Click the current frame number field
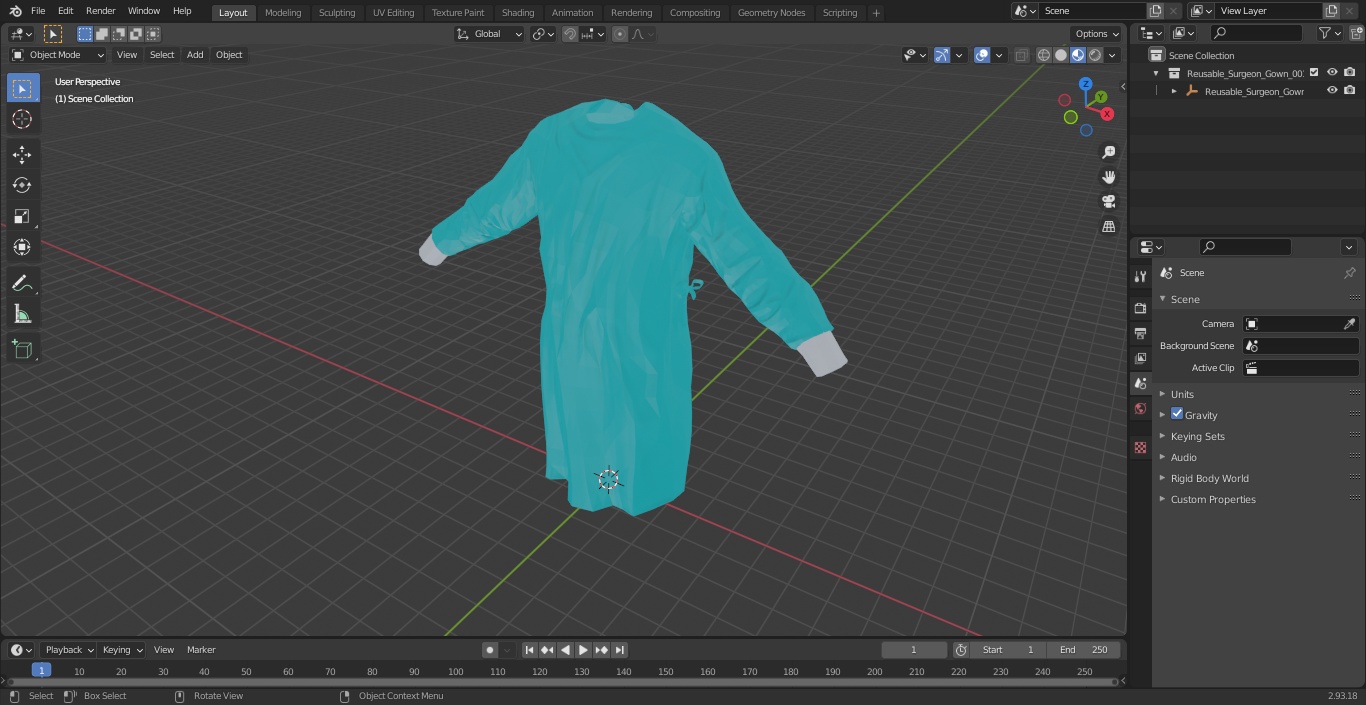This screenshot has height=705, width=1366. pos(914,650)
